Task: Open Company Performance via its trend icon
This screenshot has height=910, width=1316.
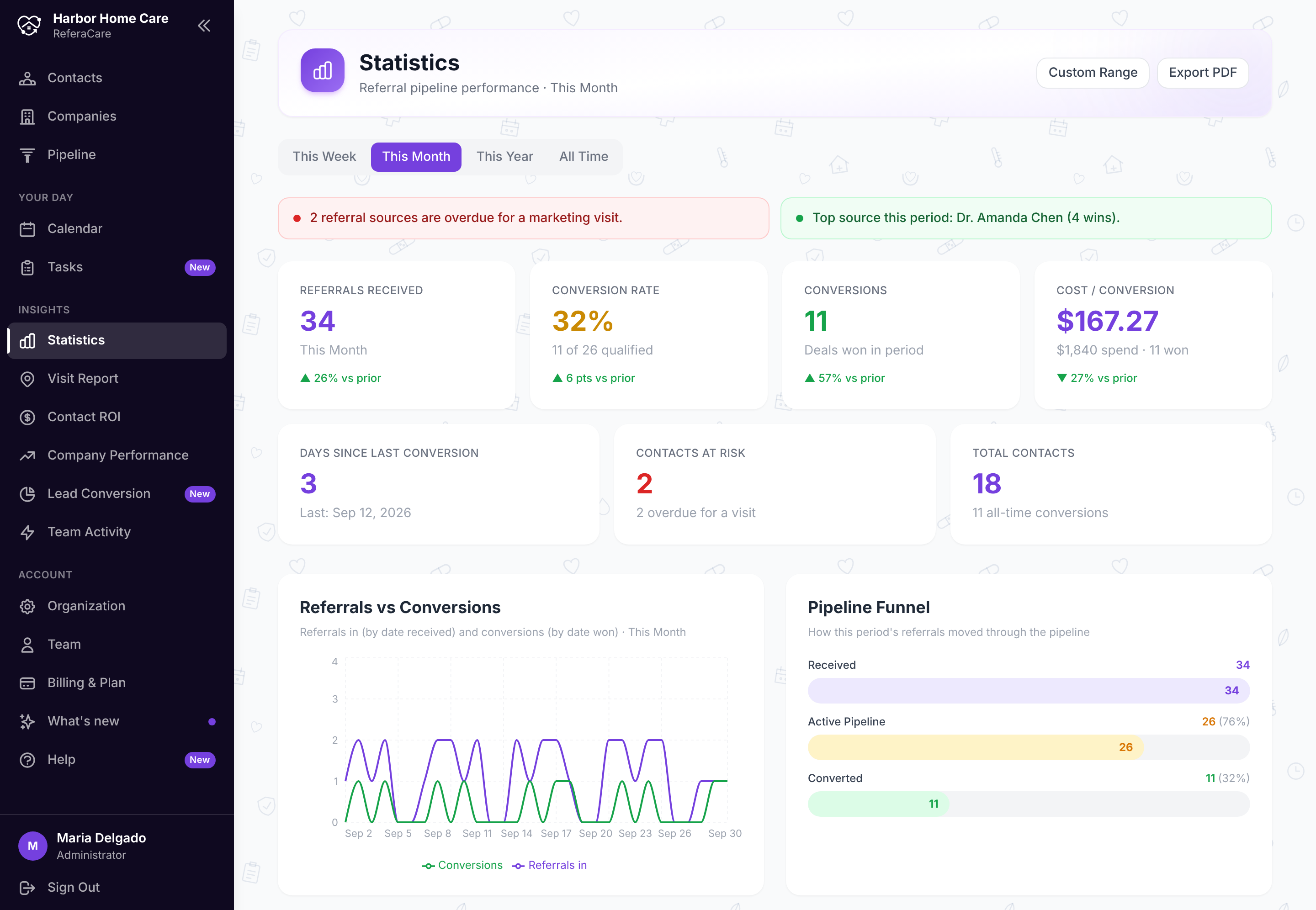Action: 27,455
